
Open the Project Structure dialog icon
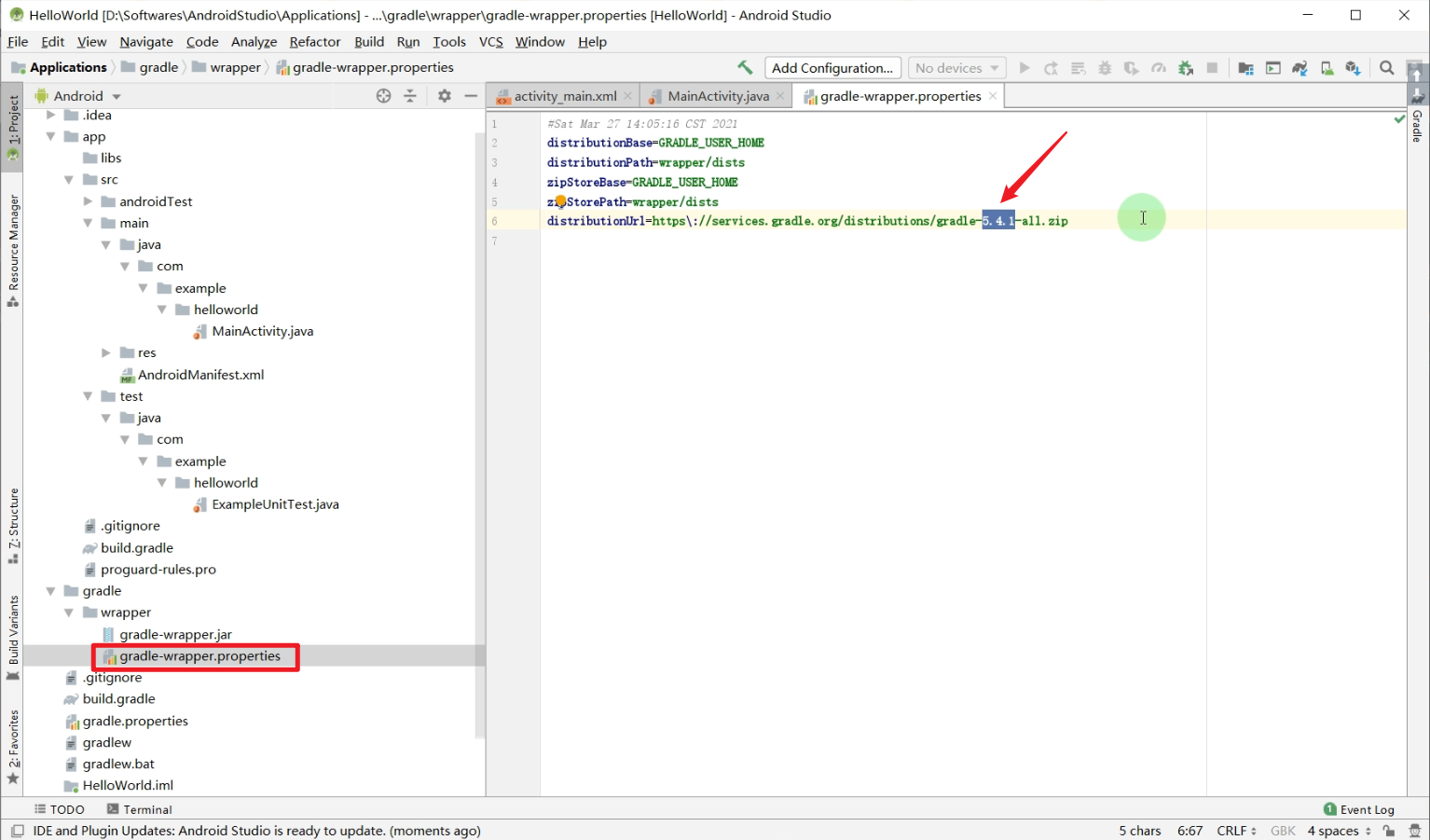tap(1245, 67)
